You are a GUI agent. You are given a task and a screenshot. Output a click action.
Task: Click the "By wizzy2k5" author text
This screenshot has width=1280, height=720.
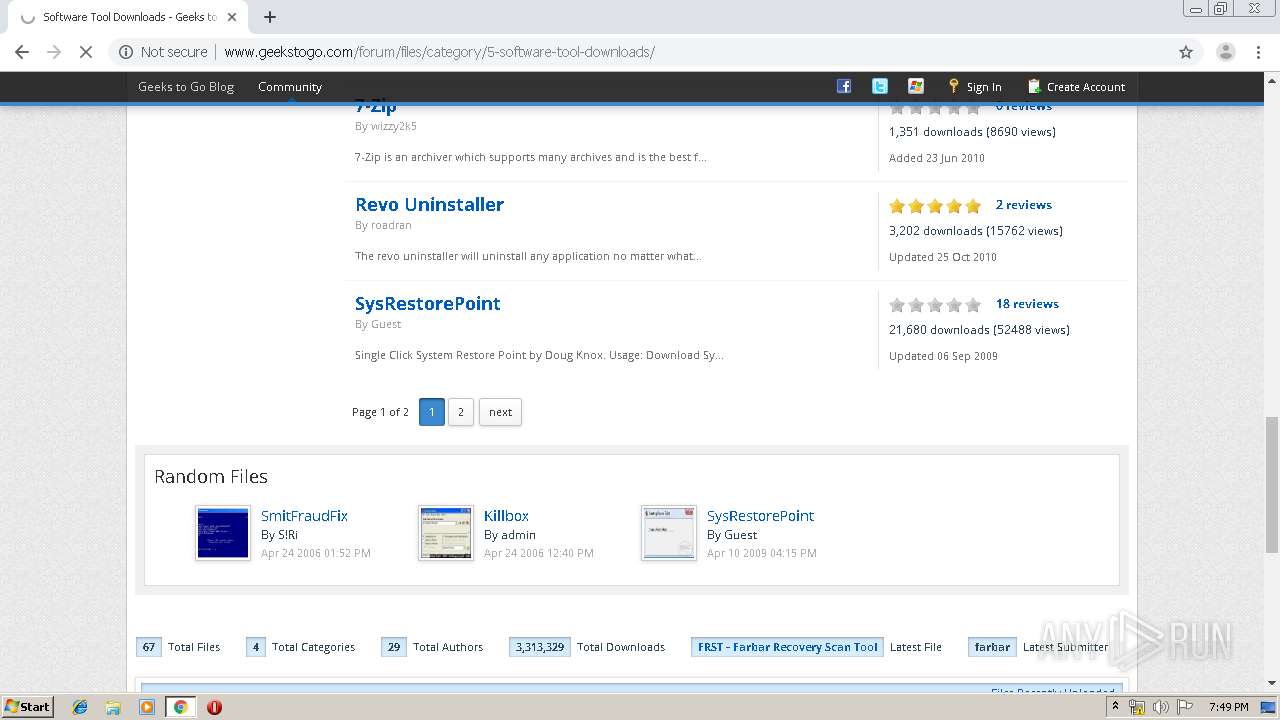[386, 126]
